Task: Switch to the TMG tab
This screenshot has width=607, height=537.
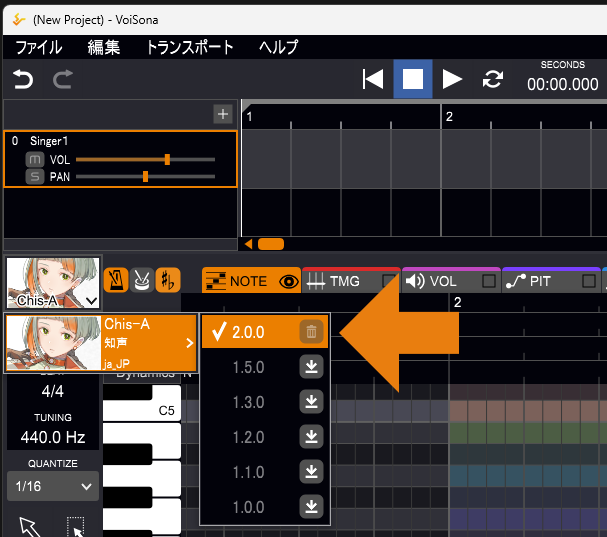Action: pos(344,281)
